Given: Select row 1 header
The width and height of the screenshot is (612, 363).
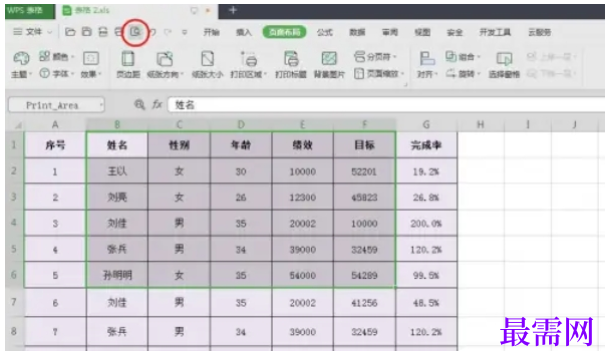Looking at the screenshot, I should [14, 145].
